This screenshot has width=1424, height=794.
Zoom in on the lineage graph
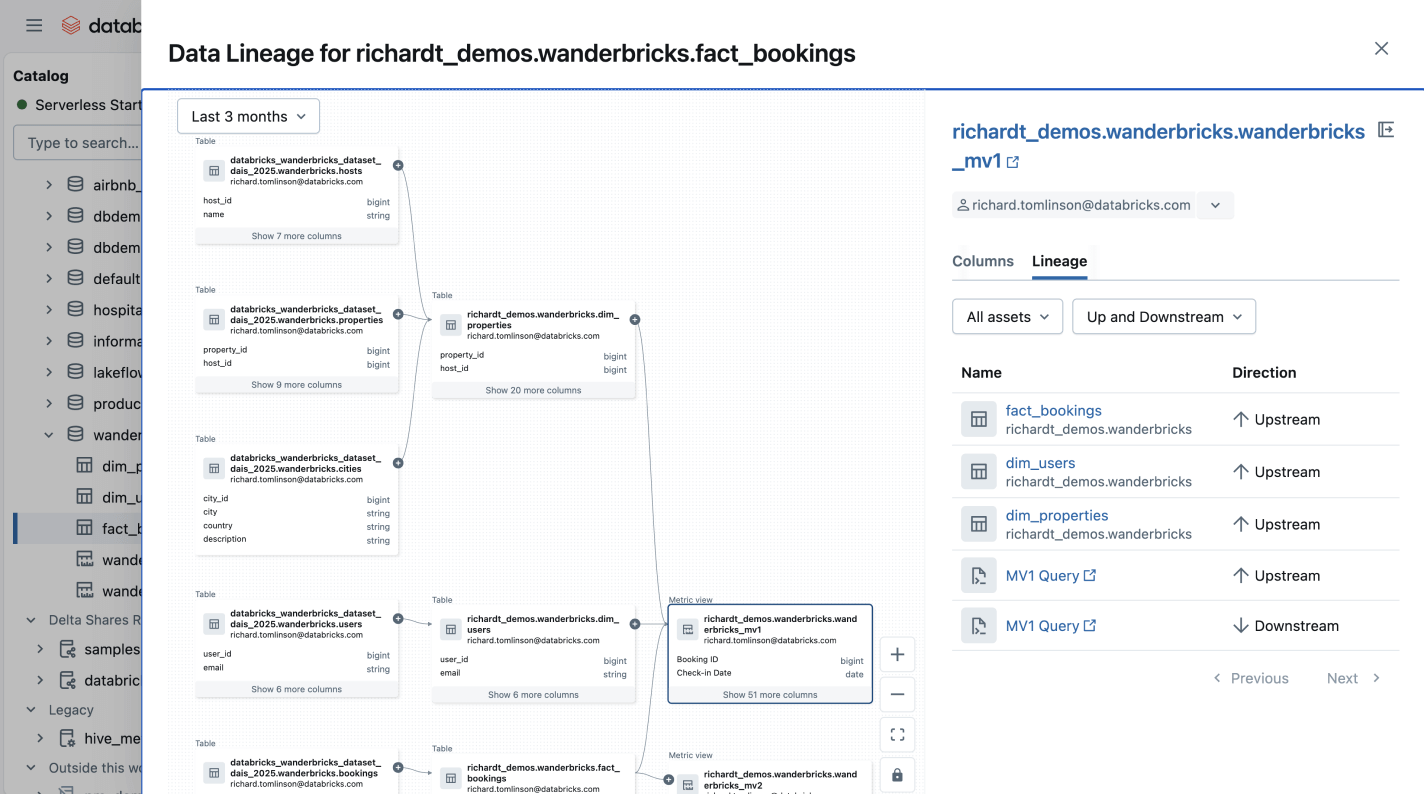(897, 655)
